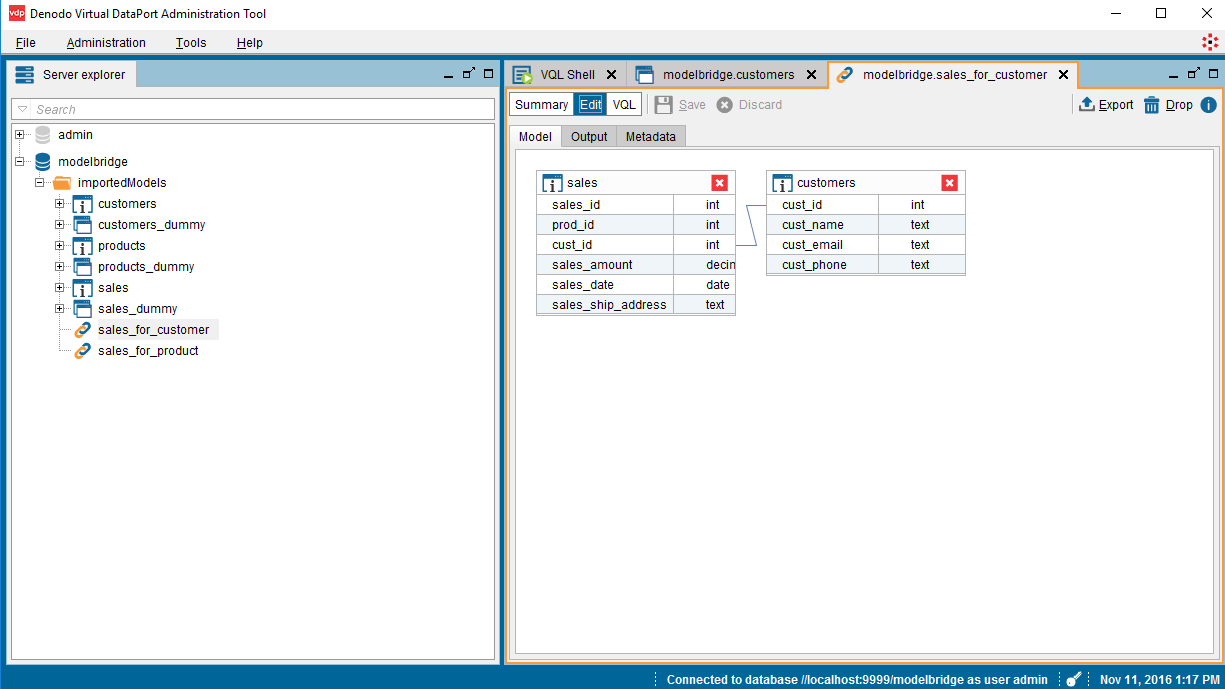Switch to the Output tab
This screenshot has width=1225, height=689.
(x=589, y=137)
